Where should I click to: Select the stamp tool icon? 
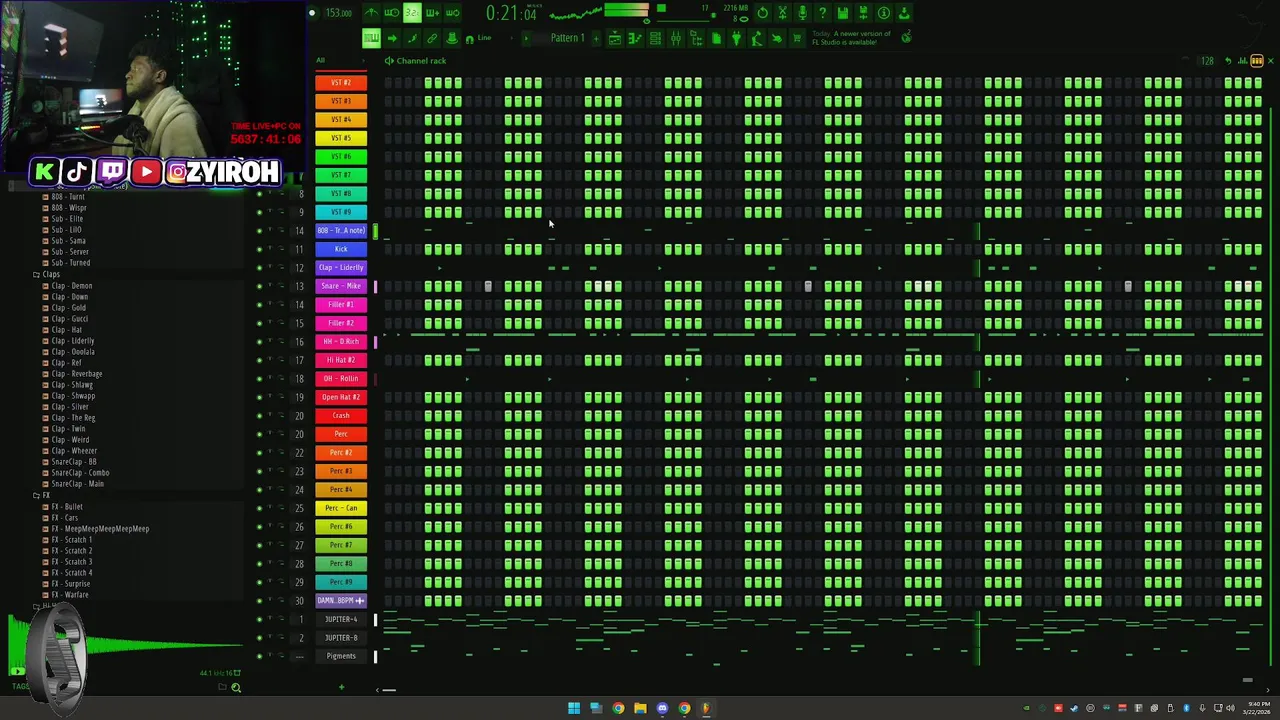pyautogui.click(x=452, y=38)
